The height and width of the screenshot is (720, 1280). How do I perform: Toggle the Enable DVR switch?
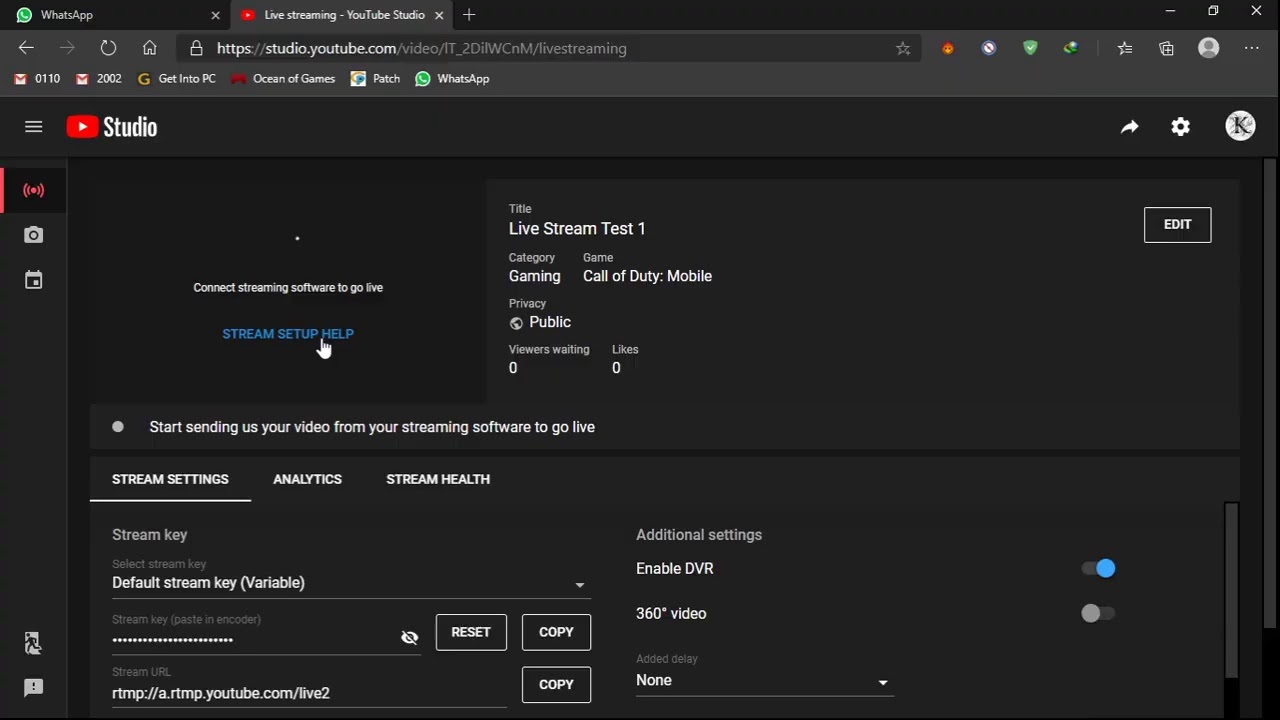click(1098, 568)
